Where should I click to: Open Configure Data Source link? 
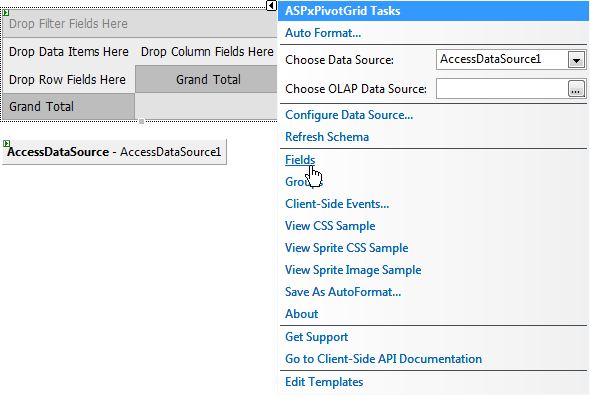[349, 115]
